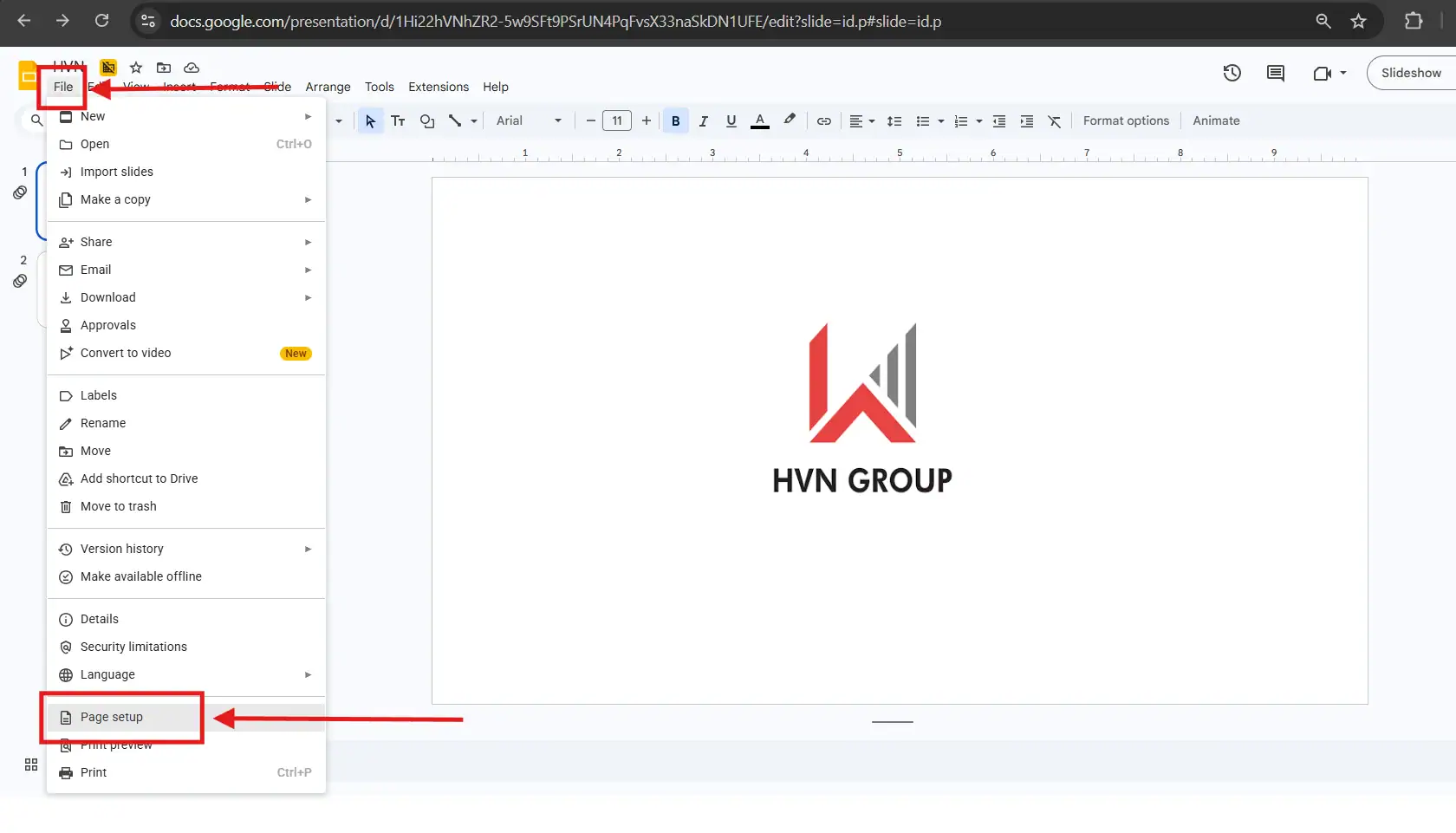Open the Extensions menu

[x=439, y=87]
